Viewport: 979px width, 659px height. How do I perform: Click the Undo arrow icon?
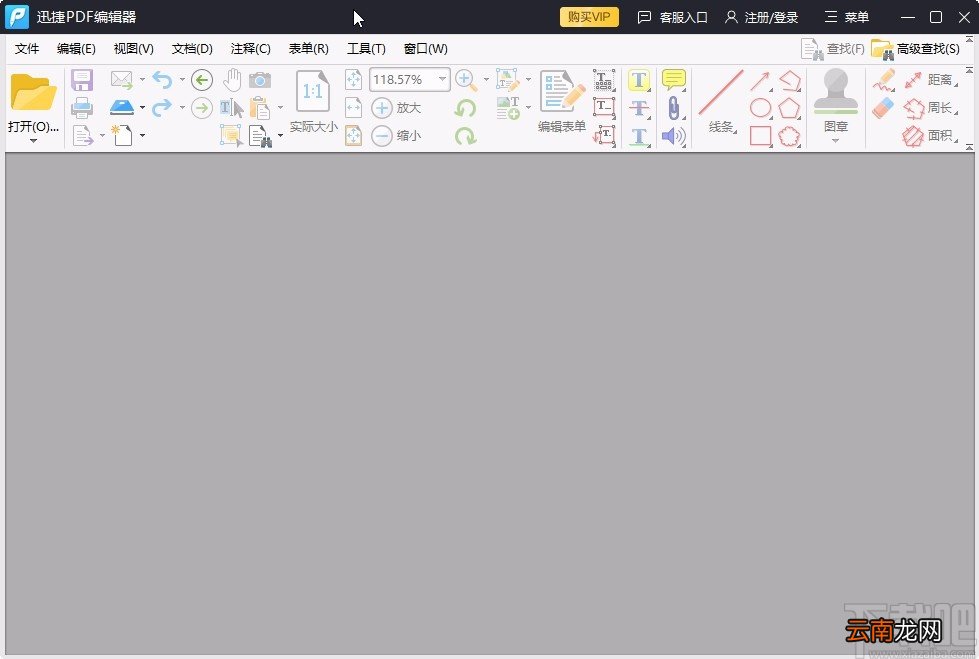tap(162, 80)
